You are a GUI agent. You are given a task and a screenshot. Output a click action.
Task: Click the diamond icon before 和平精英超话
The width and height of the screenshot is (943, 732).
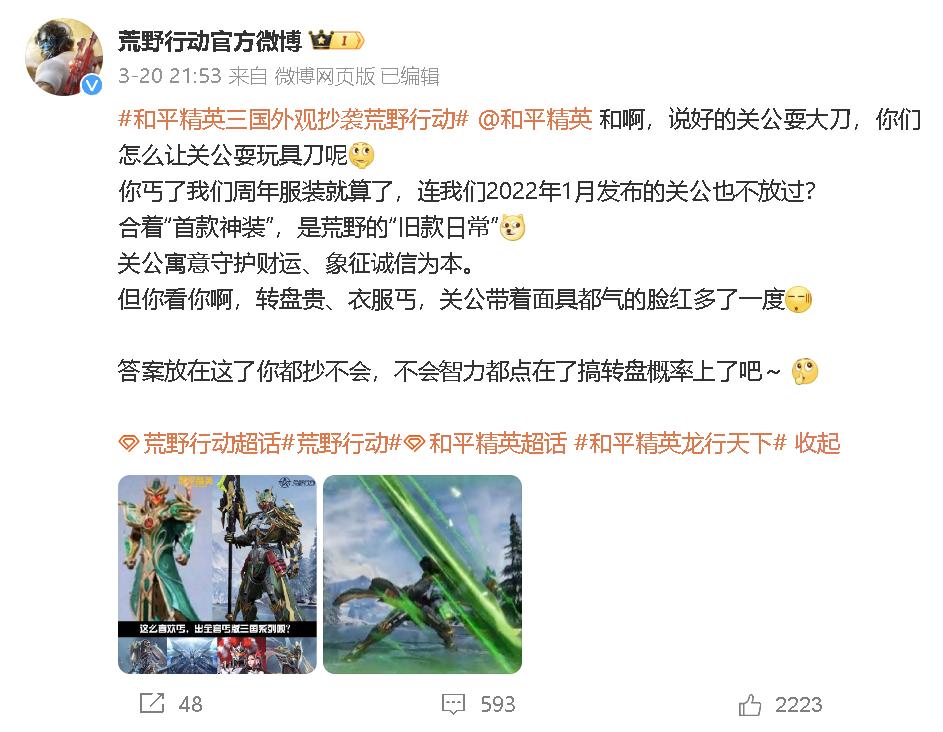click(x=415, y=444)
